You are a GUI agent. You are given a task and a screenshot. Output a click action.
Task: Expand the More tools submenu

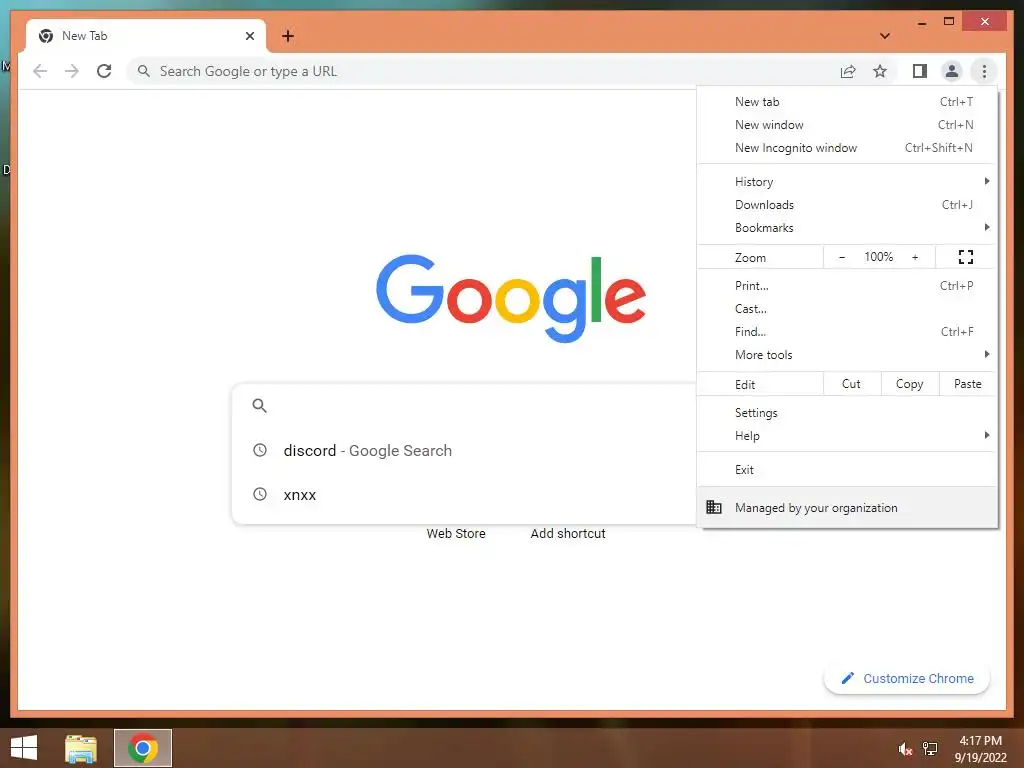tap(847, 355)
